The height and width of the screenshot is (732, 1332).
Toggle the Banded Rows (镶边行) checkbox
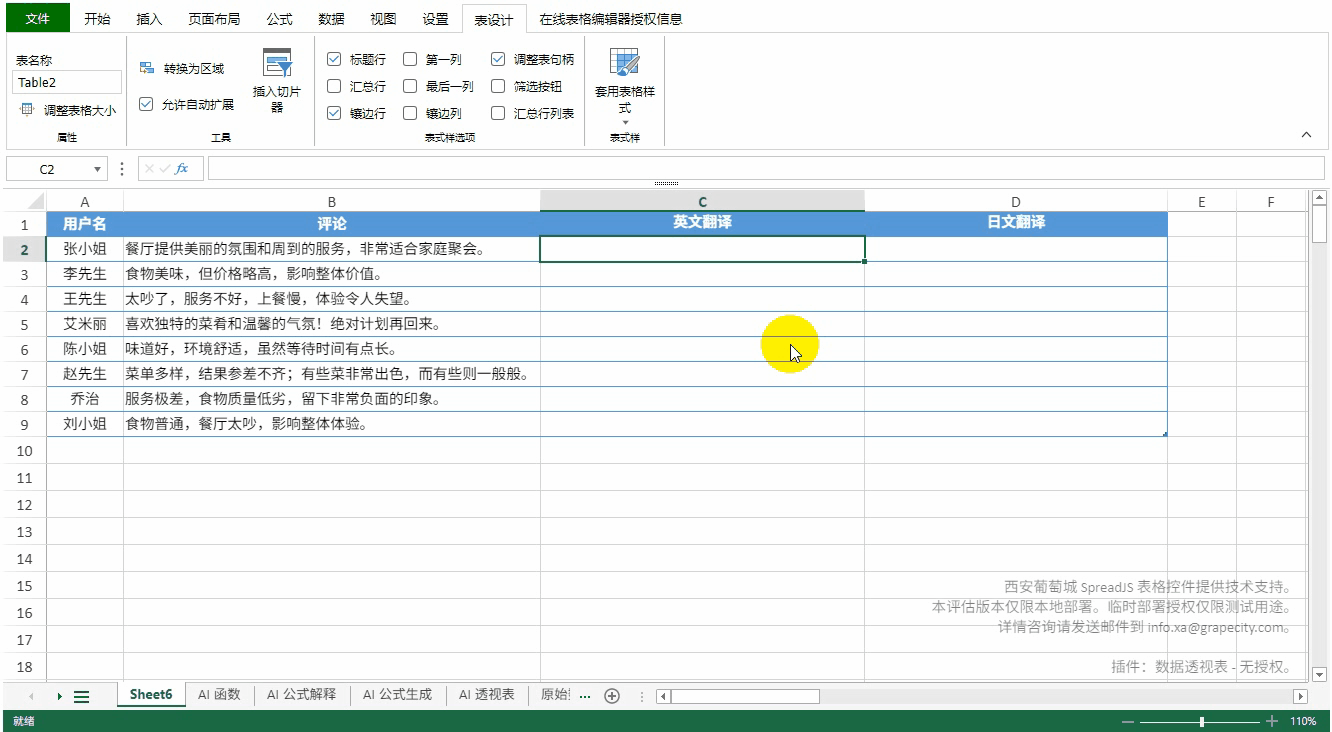pyautogui.click(x=334, y=114)
